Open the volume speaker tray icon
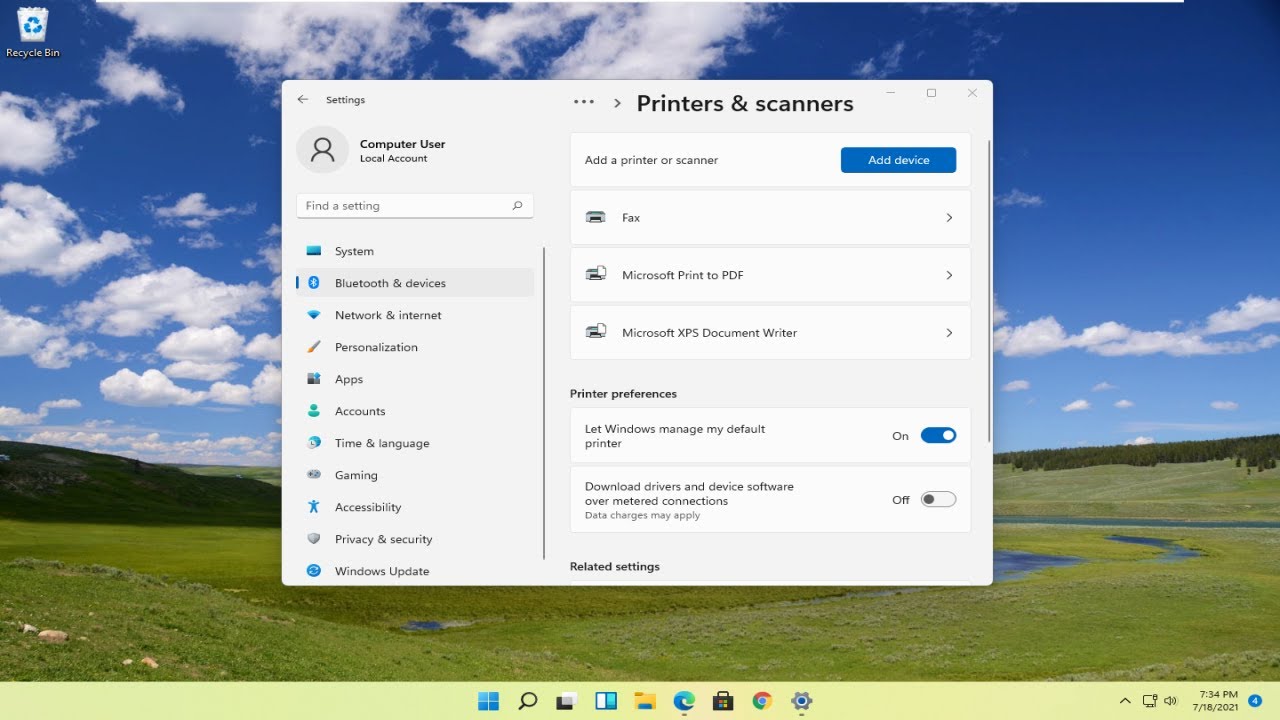The image size is (1280, 720). click(1171, 701)
